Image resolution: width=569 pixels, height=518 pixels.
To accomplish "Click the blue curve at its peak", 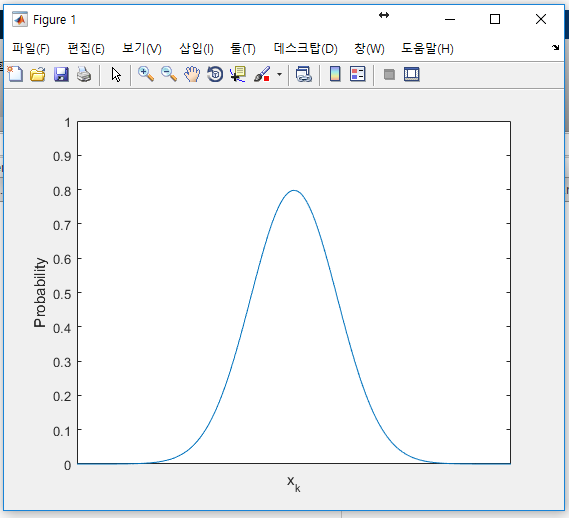I will (x=294, y=190).
